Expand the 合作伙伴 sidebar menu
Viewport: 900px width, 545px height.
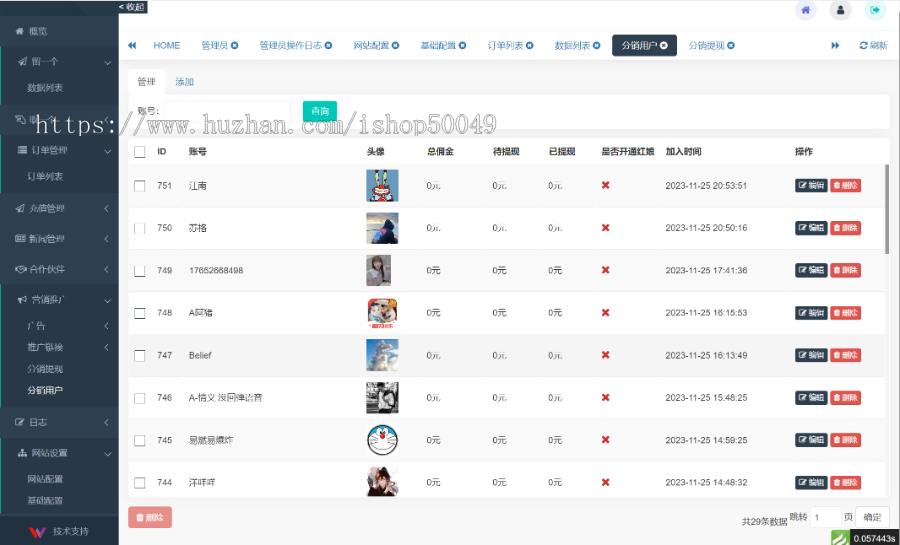coord(59,269)
